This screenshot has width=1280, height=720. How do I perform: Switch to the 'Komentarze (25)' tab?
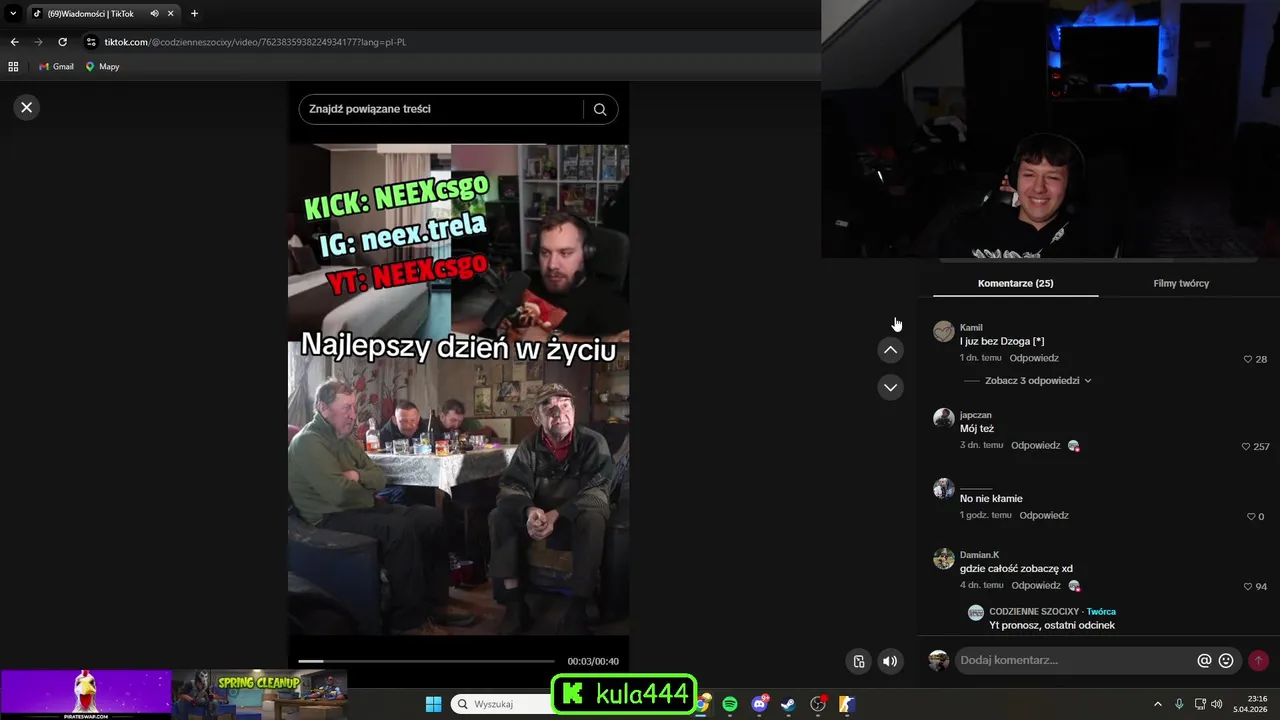(x=1015, y=283)
